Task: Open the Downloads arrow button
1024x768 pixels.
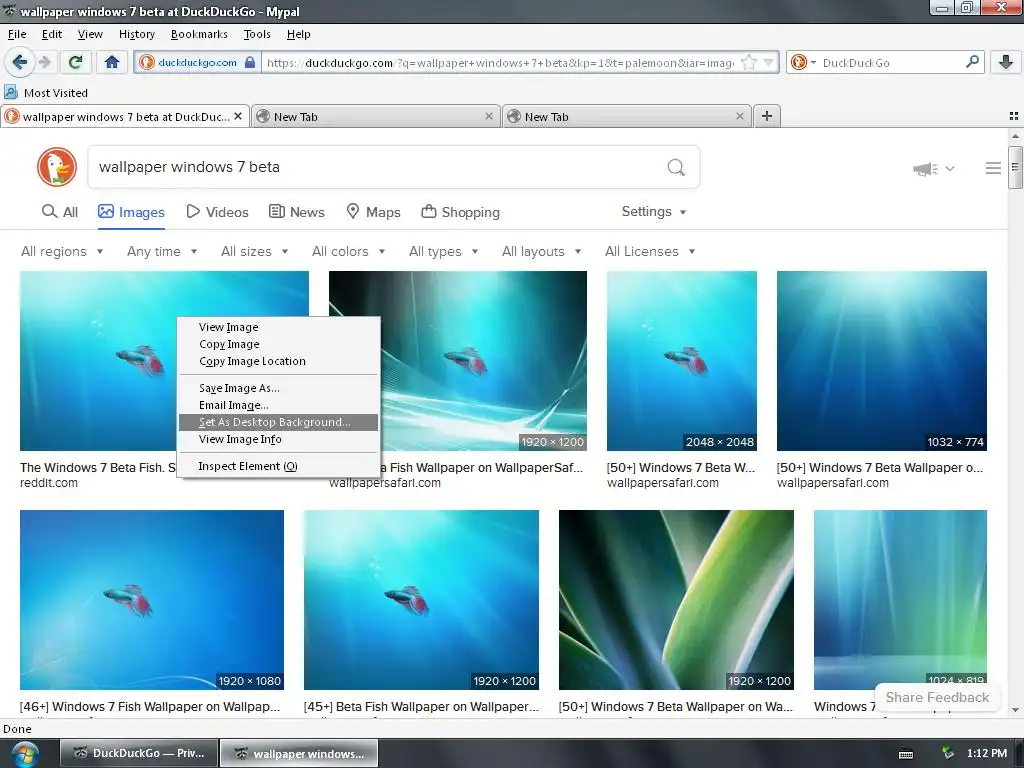Action: (1006, 62)
